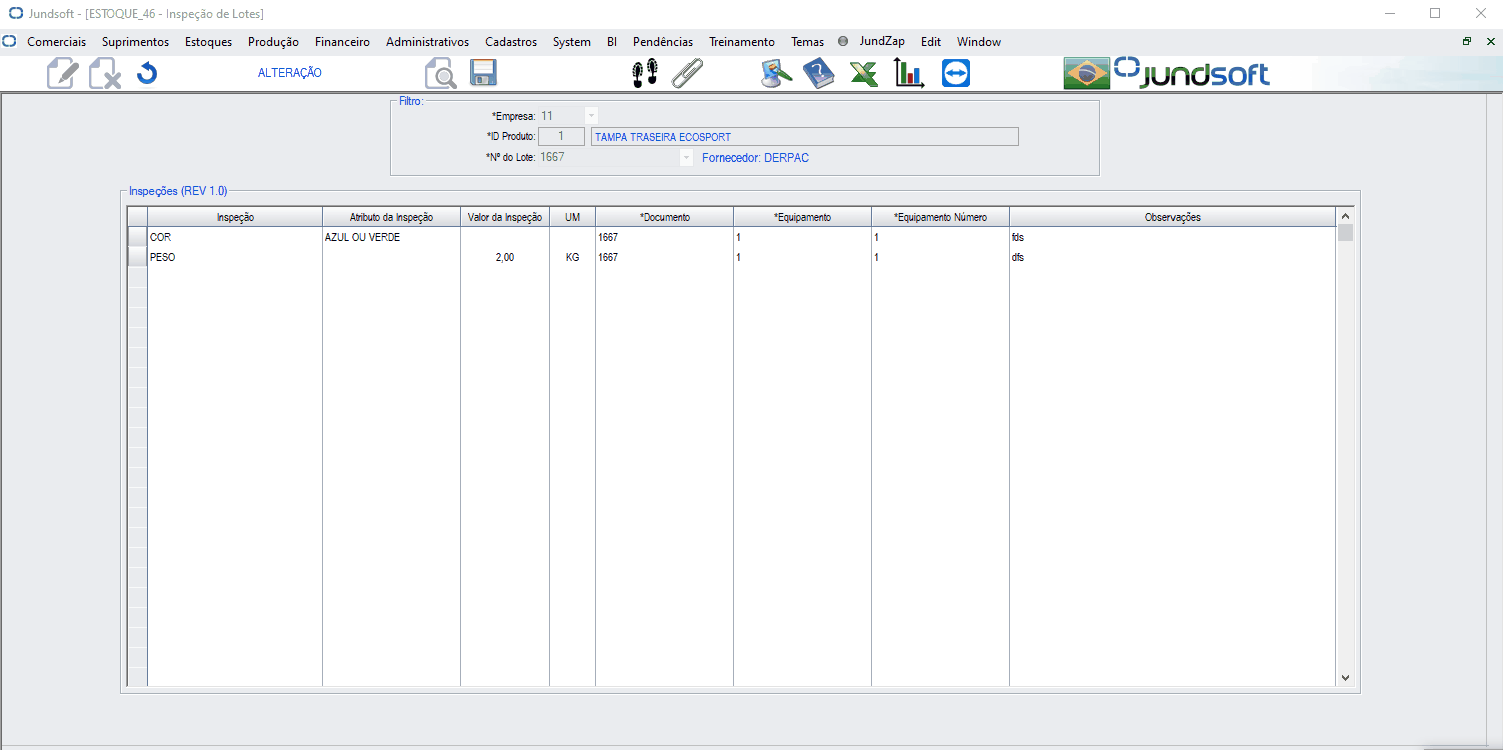This screenshot has width=1503, height=750.
Task: Click the Documento cell in the COR row
Action: pyautogui.click(x=664, y=237)
